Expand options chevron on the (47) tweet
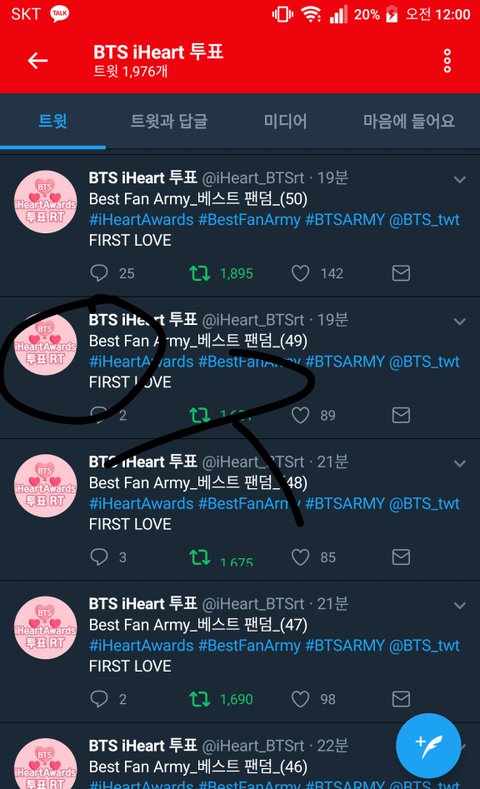 (459, 605)
